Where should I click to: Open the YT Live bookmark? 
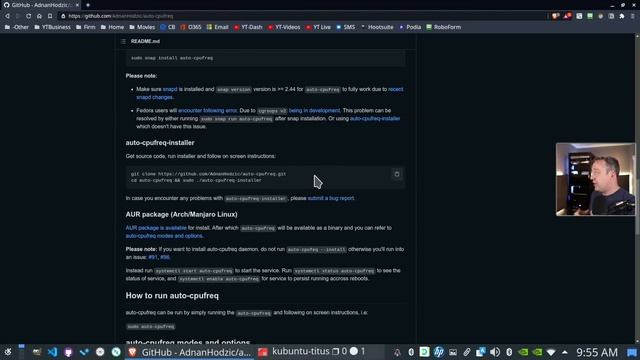(x=318, y=27)
